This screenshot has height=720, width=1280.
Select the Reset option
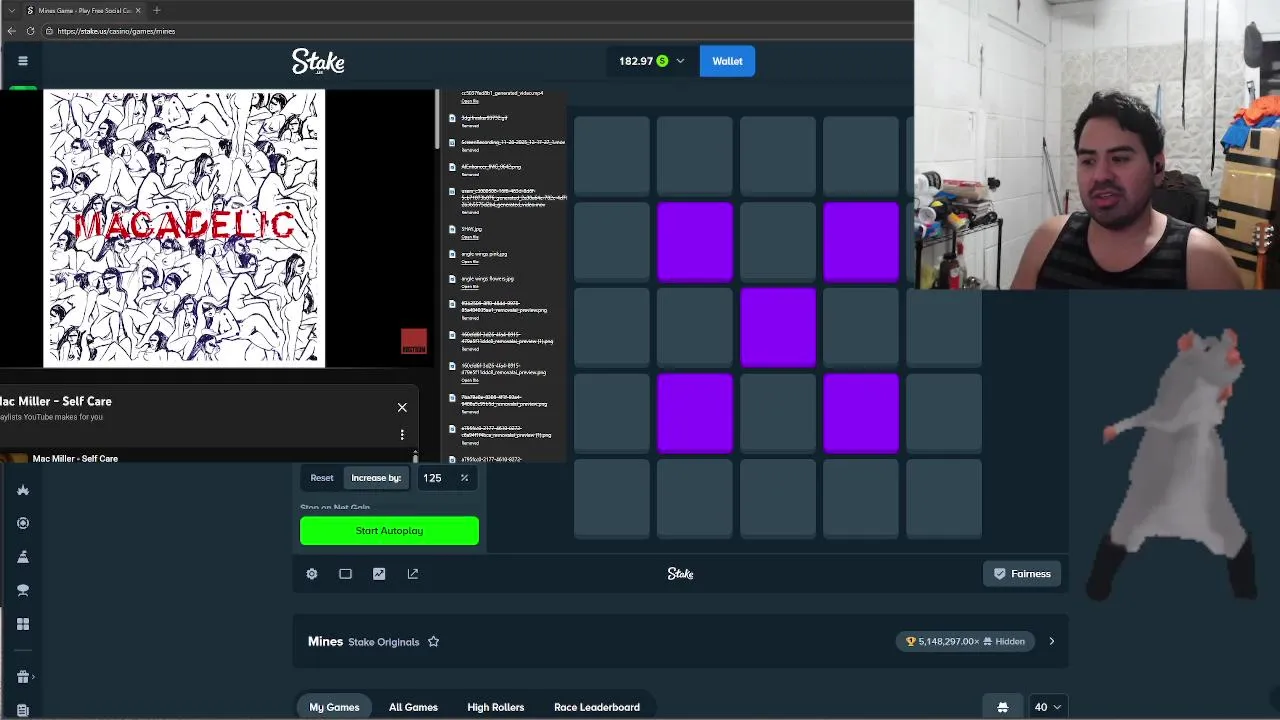322,478
